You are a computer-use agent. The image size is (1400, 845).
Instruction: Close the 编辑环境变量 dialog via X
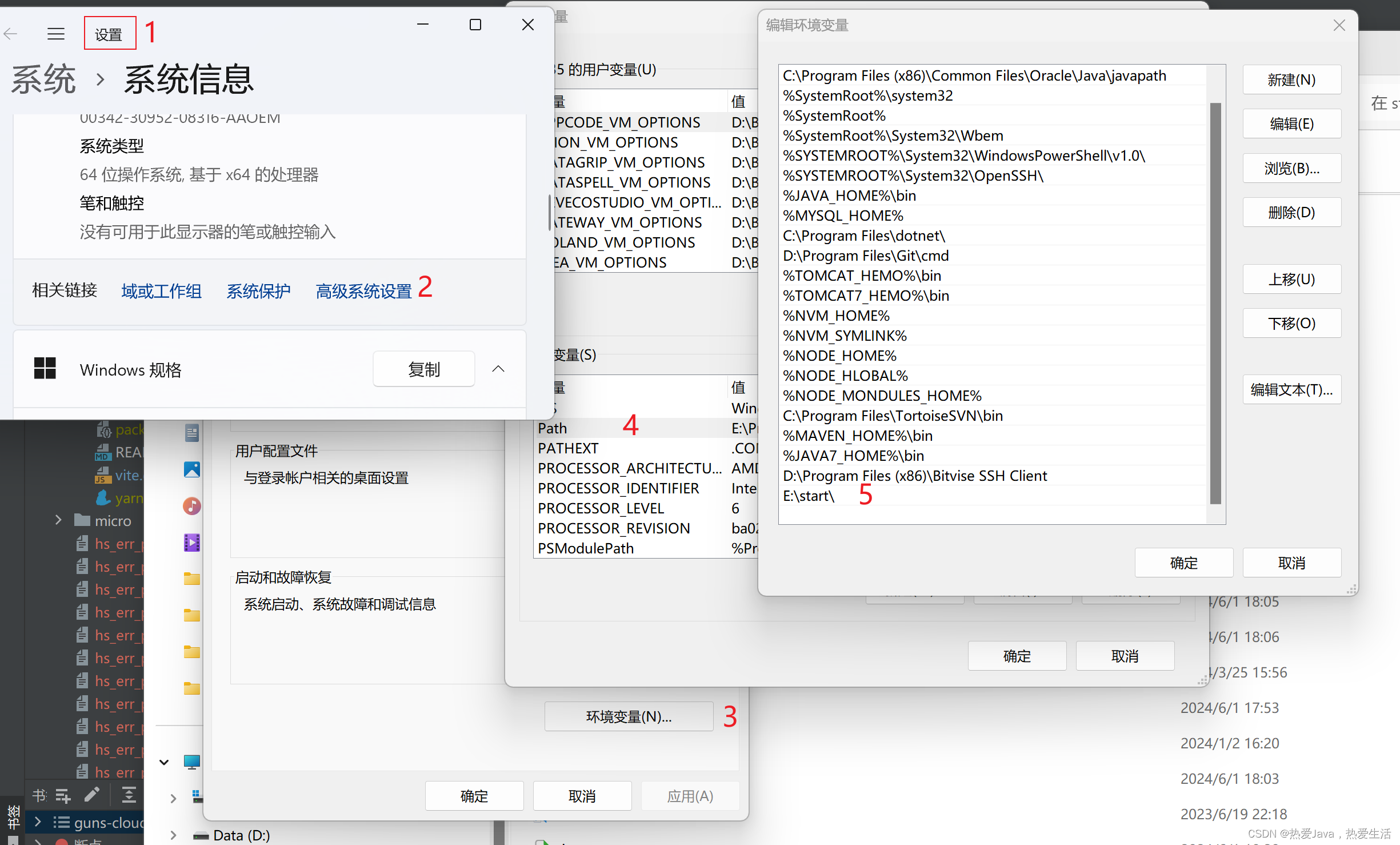(1339, 25)
